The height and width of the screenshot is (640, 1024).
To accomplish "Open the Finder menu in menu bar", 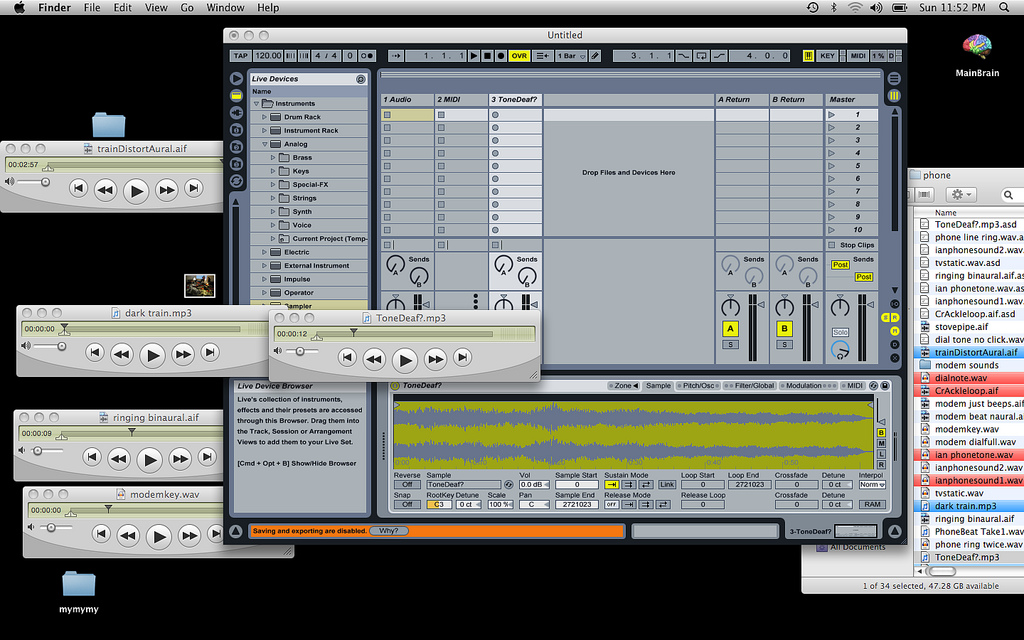I will pos(54,7).
